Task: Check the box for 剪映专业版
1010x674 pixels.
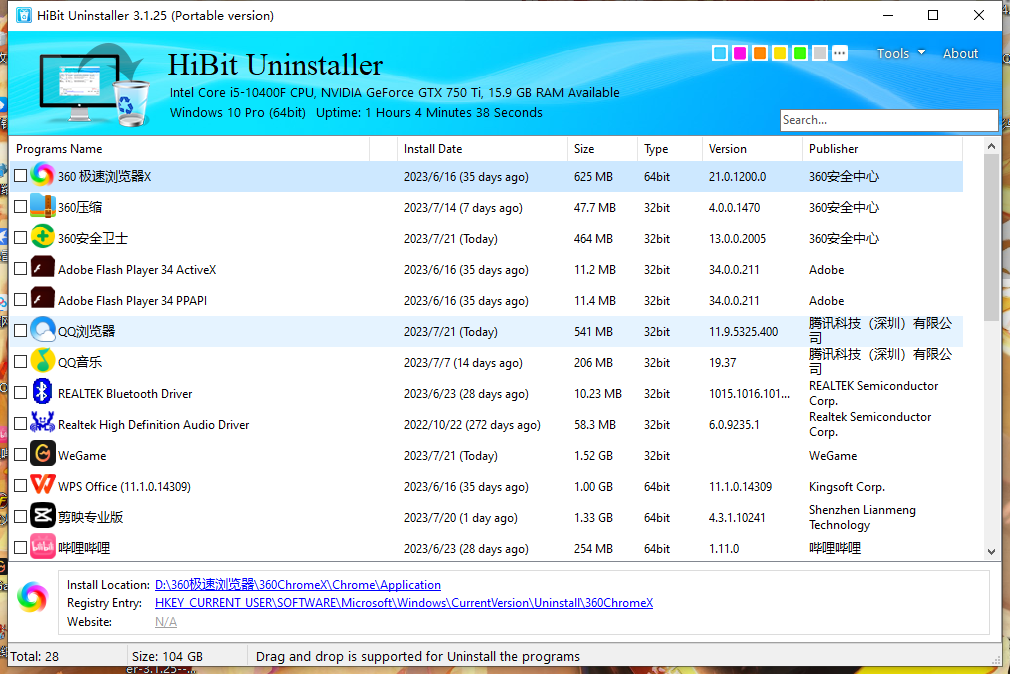Action: click(21, 516)
